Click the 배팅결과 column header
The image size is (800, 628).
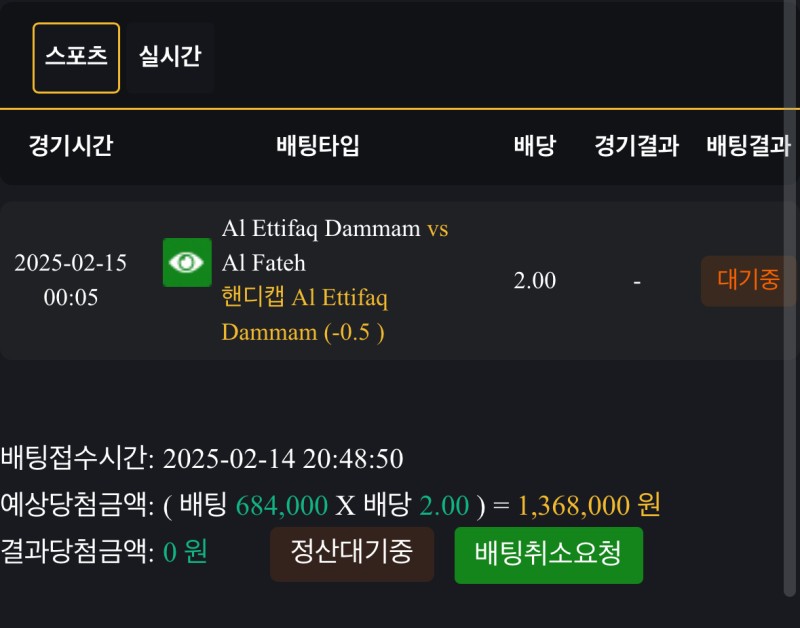(x=748, y=146)
